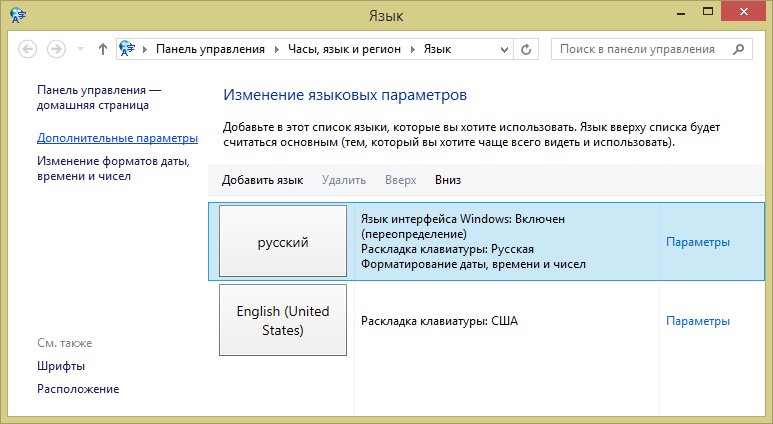The height and width of the screenshot is (424, 773).
Task: Go up one level with the Up arrow
Action: [x=103, y=49]
